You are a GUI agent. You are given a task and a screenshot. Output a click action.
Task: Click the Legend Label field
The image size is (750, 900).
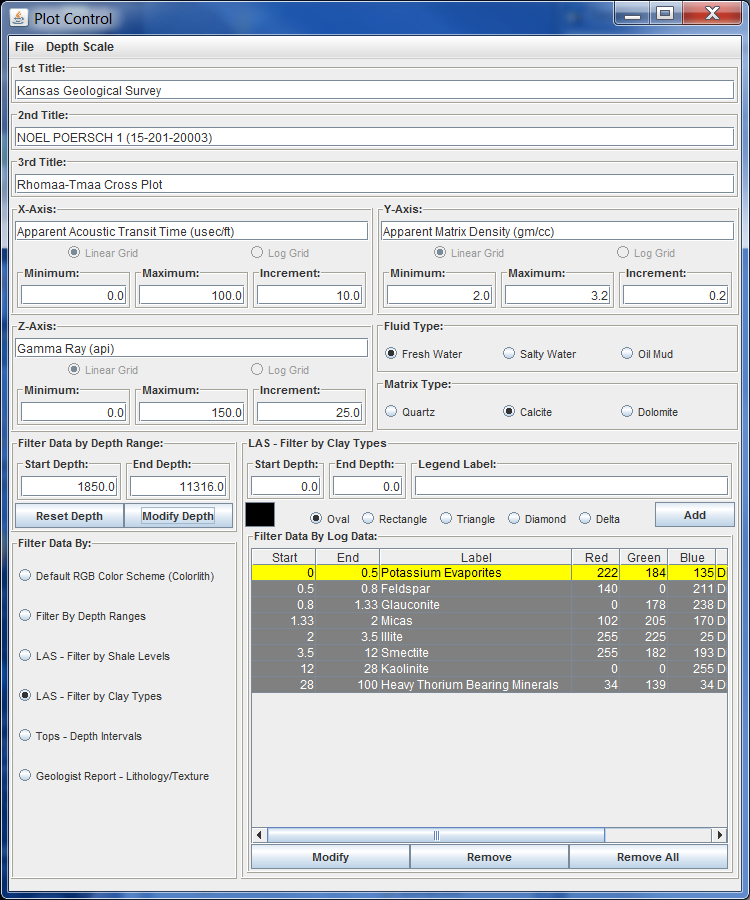tap(572, 486)
